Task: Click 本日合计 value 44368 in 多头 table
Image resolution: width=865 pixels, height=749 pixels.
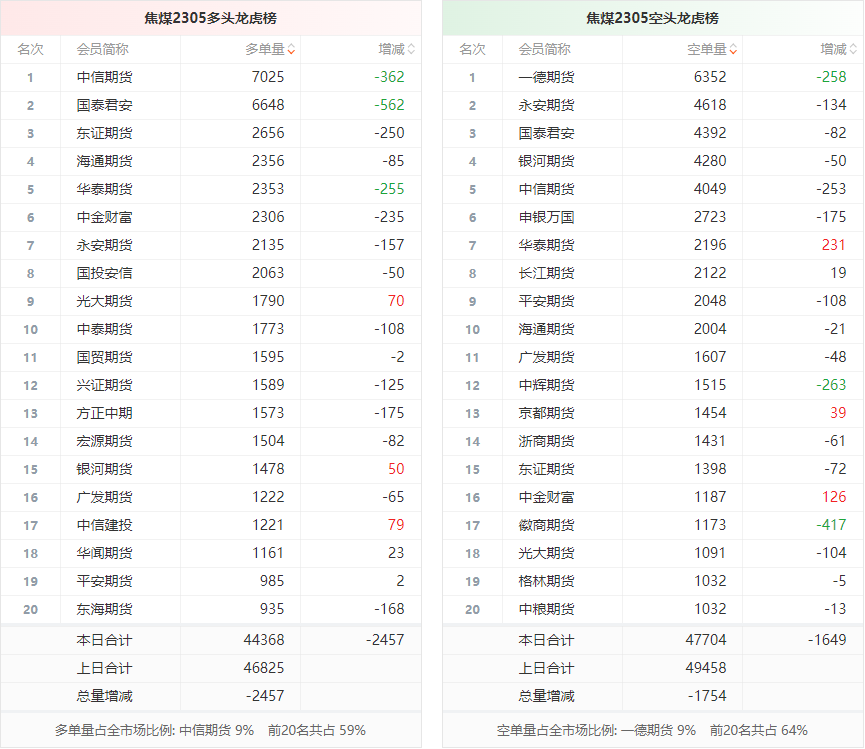Action: pos(263,640)
